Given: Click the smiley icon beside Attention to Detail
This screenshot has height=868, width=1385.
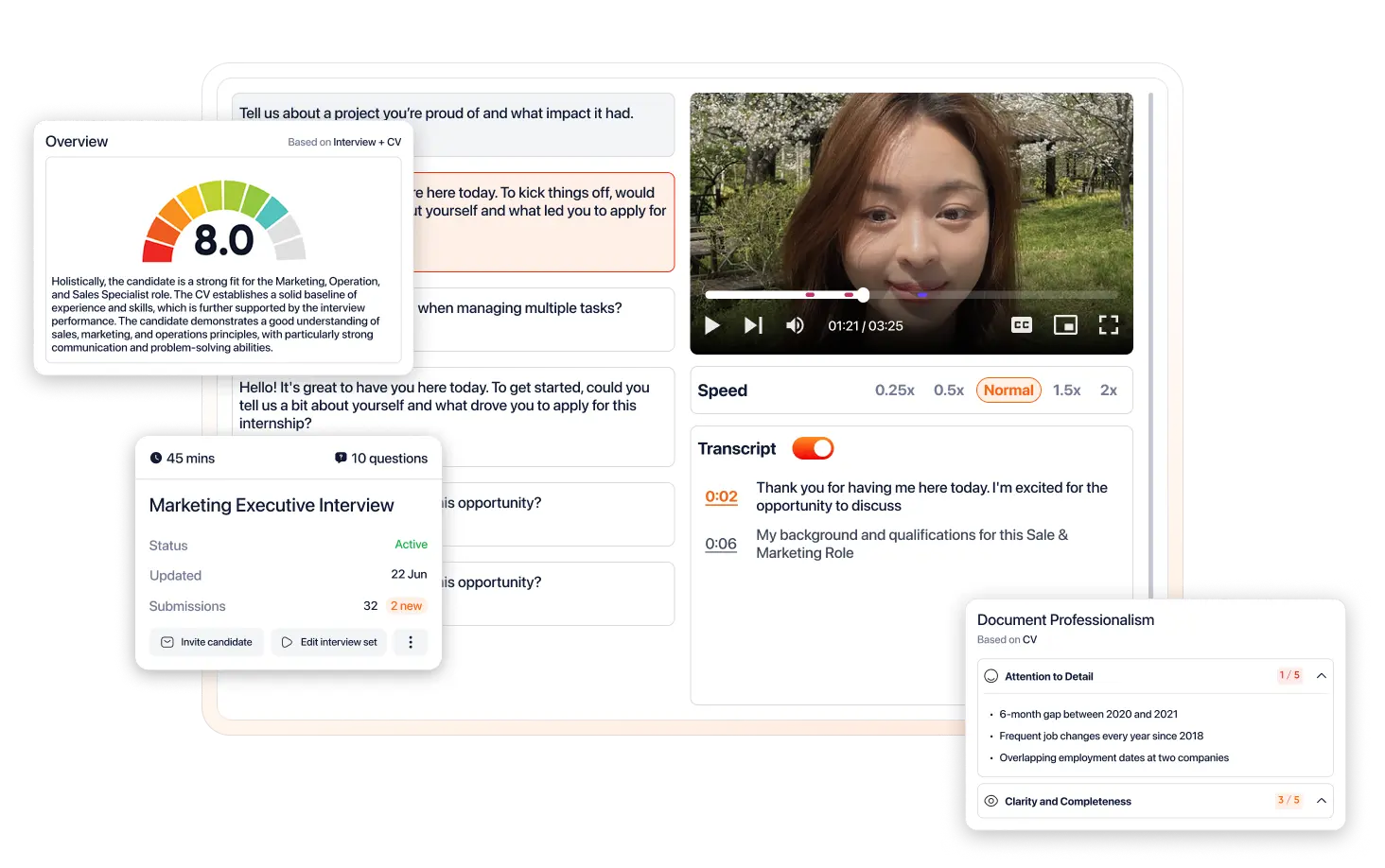Looking at the screenshot, I should [x=991, y=675].
